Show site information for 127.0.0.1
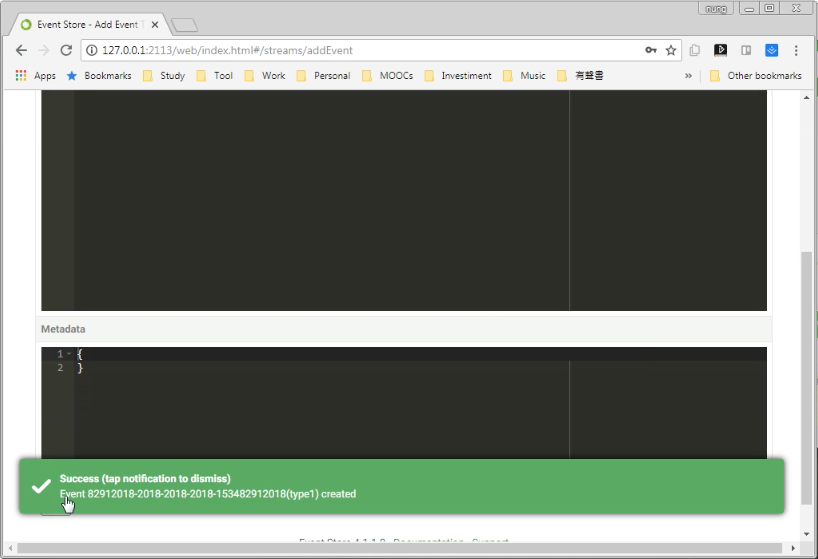818x559 pixels. (91, 50)
